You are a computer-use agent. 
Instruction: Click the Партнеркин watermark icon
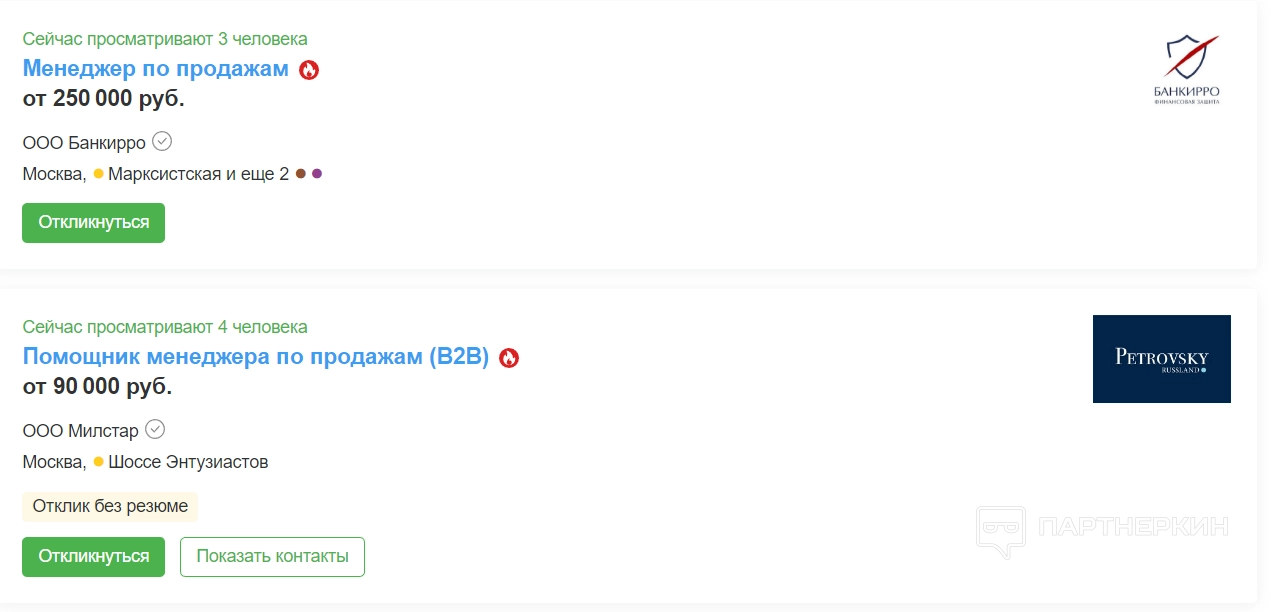1000,530
